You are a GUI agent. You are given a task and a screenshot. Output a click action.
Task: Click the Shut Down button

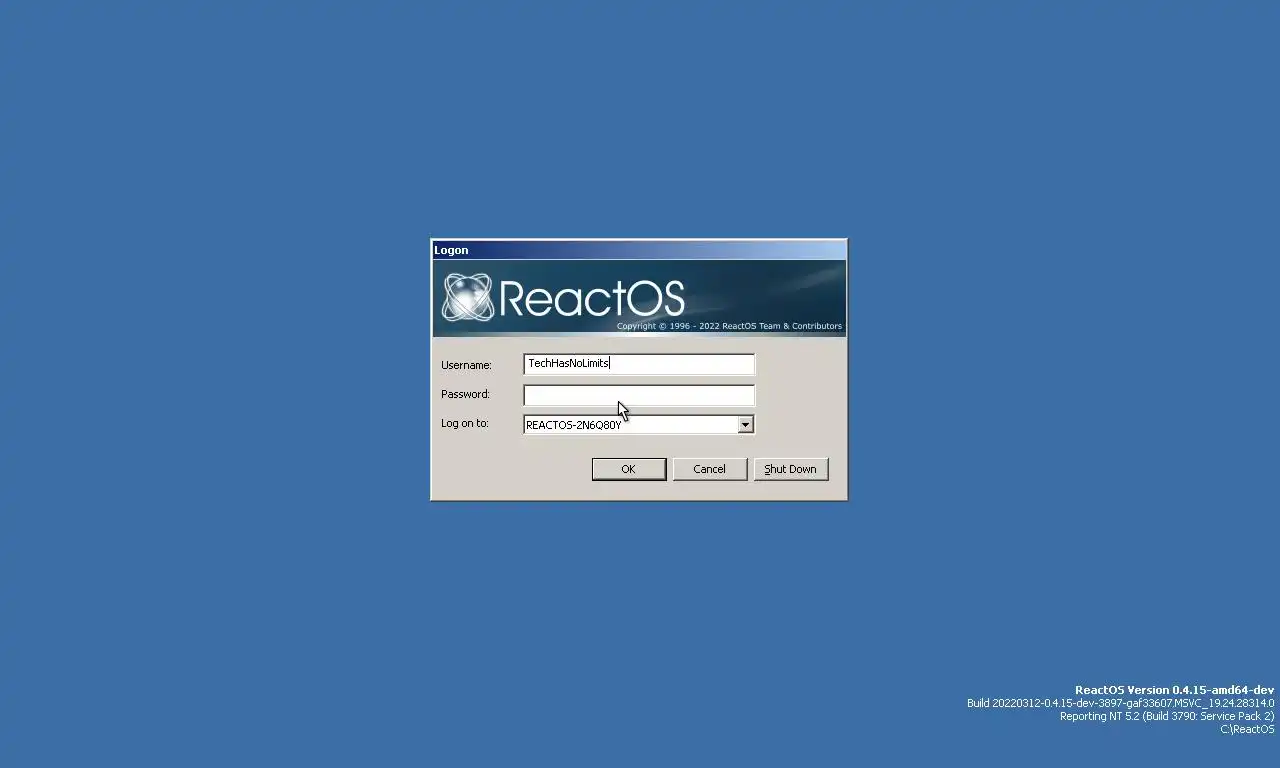[x=791, y=469]
